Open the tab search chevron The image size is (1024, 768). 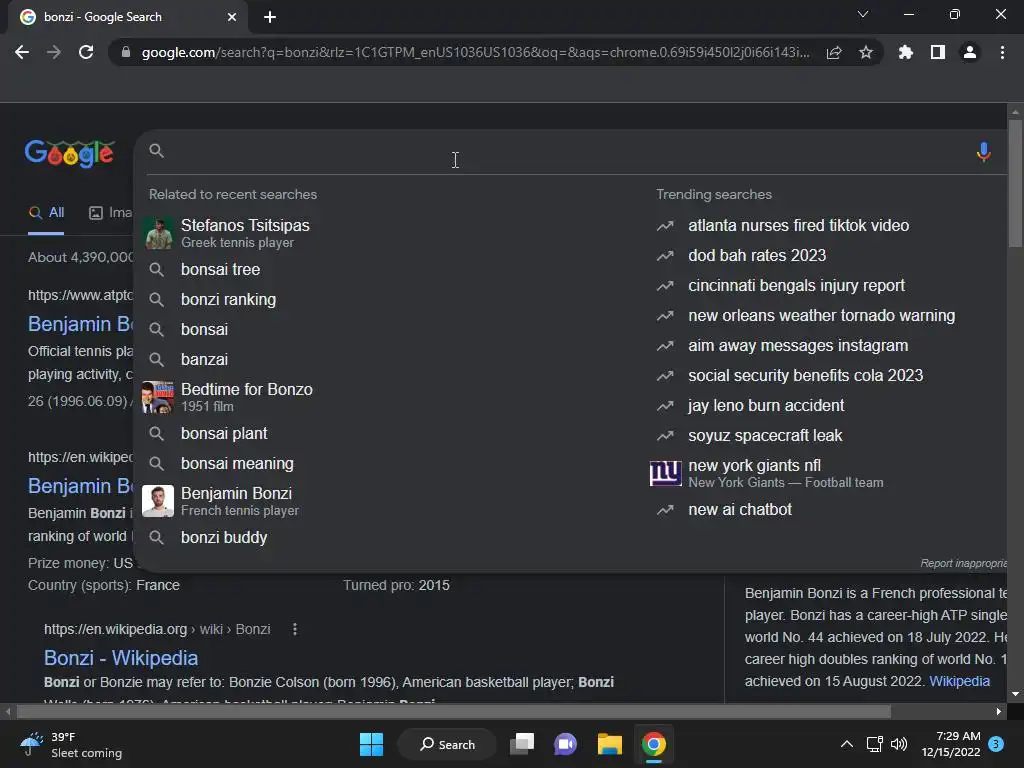(x=863, y=14)
